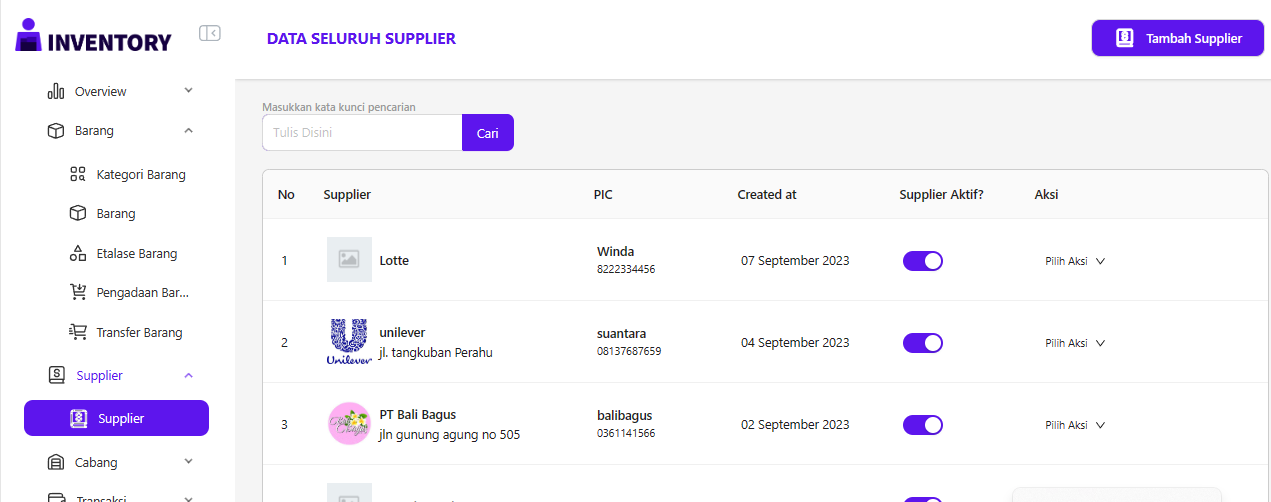Click the Pengadaan Barang cart icon
Image resolution: width=1271 pixels, height=502 pixels.
(78, 293)
